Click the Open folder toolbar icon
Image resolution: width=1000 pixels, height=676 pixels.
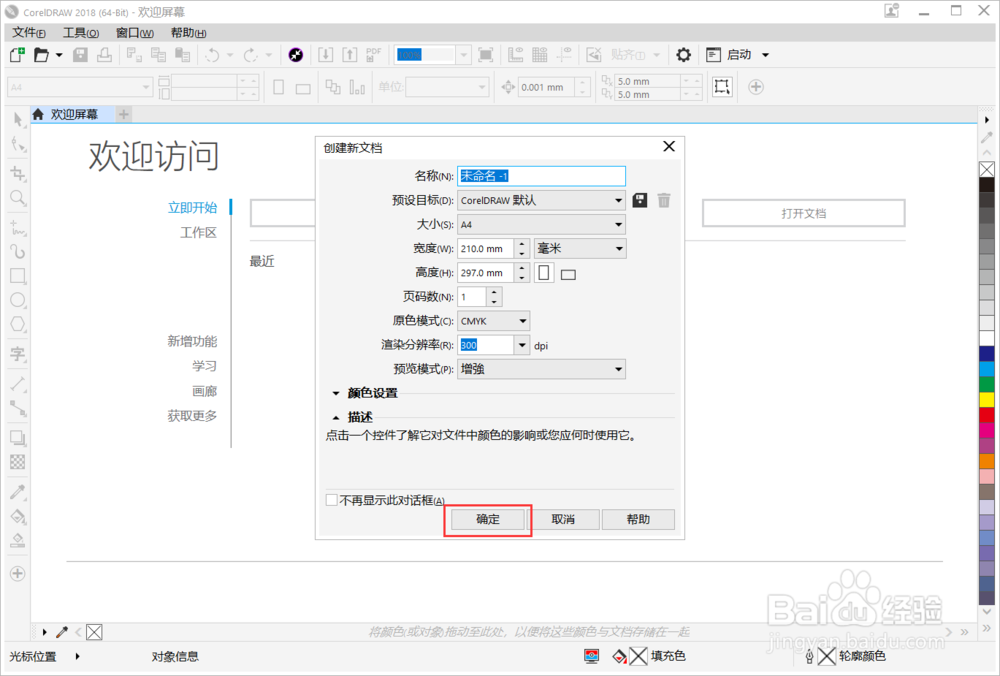pos(41,55)
